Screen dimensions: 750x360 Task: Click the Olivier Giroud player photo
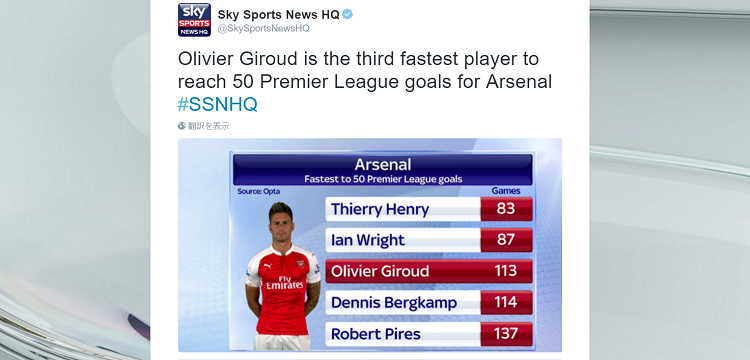pos(283,276)
